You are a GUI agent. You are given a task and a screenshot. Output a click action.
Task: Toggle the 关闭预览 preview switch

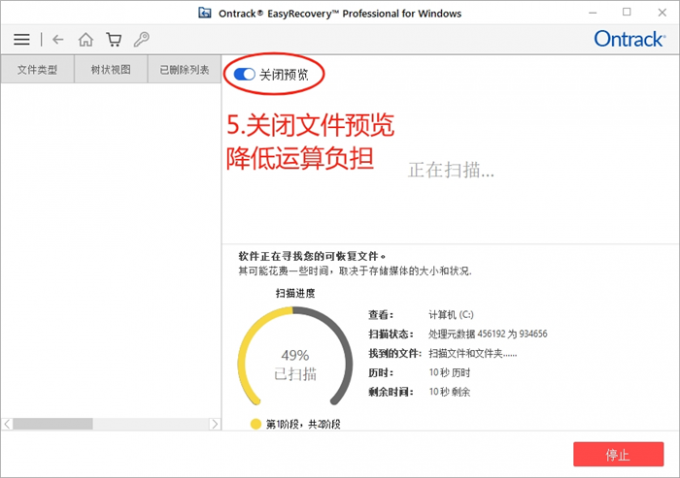244,74
